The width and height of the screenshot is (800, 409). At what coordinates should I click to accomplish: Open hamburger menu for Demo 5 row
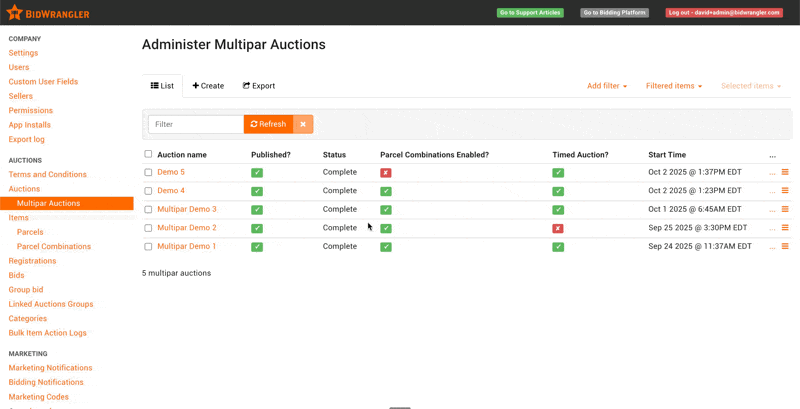coord(785,172)
